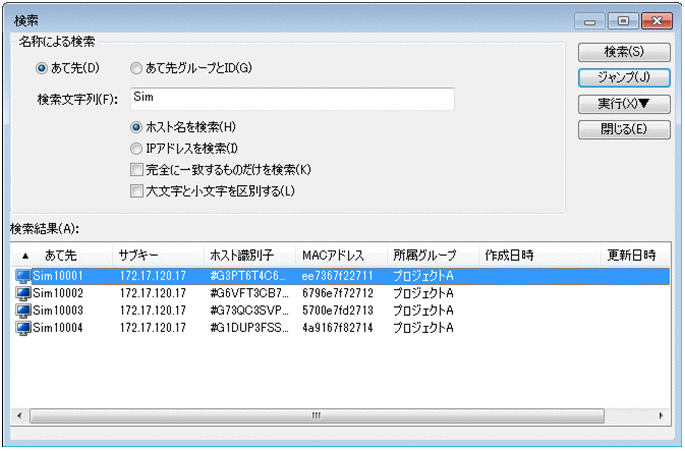Sort by the 更新日時 column header
Image resolution: width=685 pixels, height=451 pixels.
click(x=636, y=255)
